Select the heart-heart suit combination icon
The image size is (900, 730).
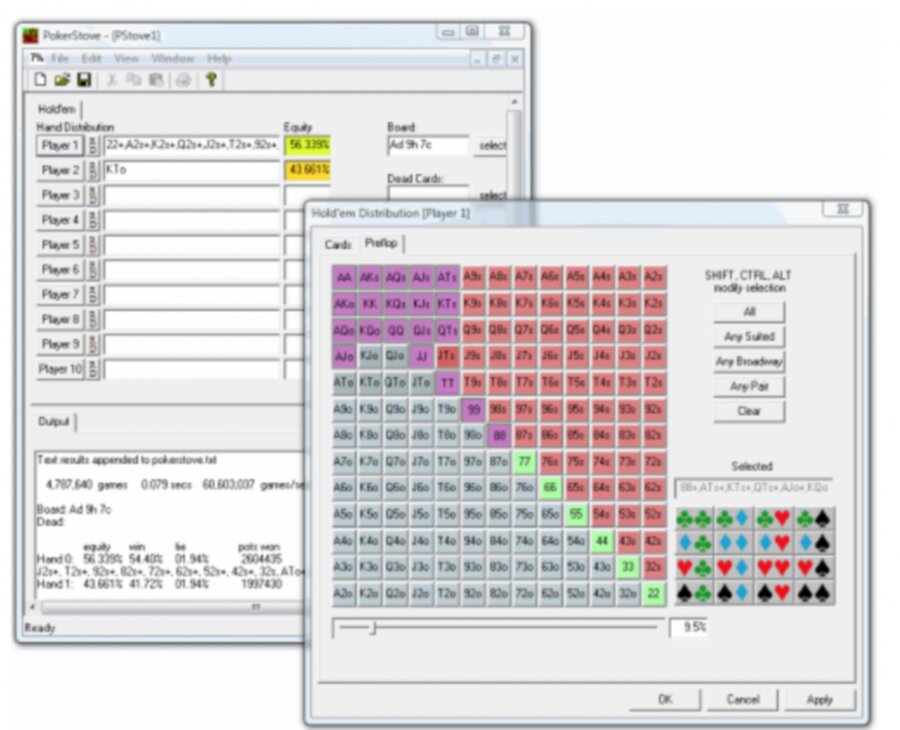[x=770, y=566]
